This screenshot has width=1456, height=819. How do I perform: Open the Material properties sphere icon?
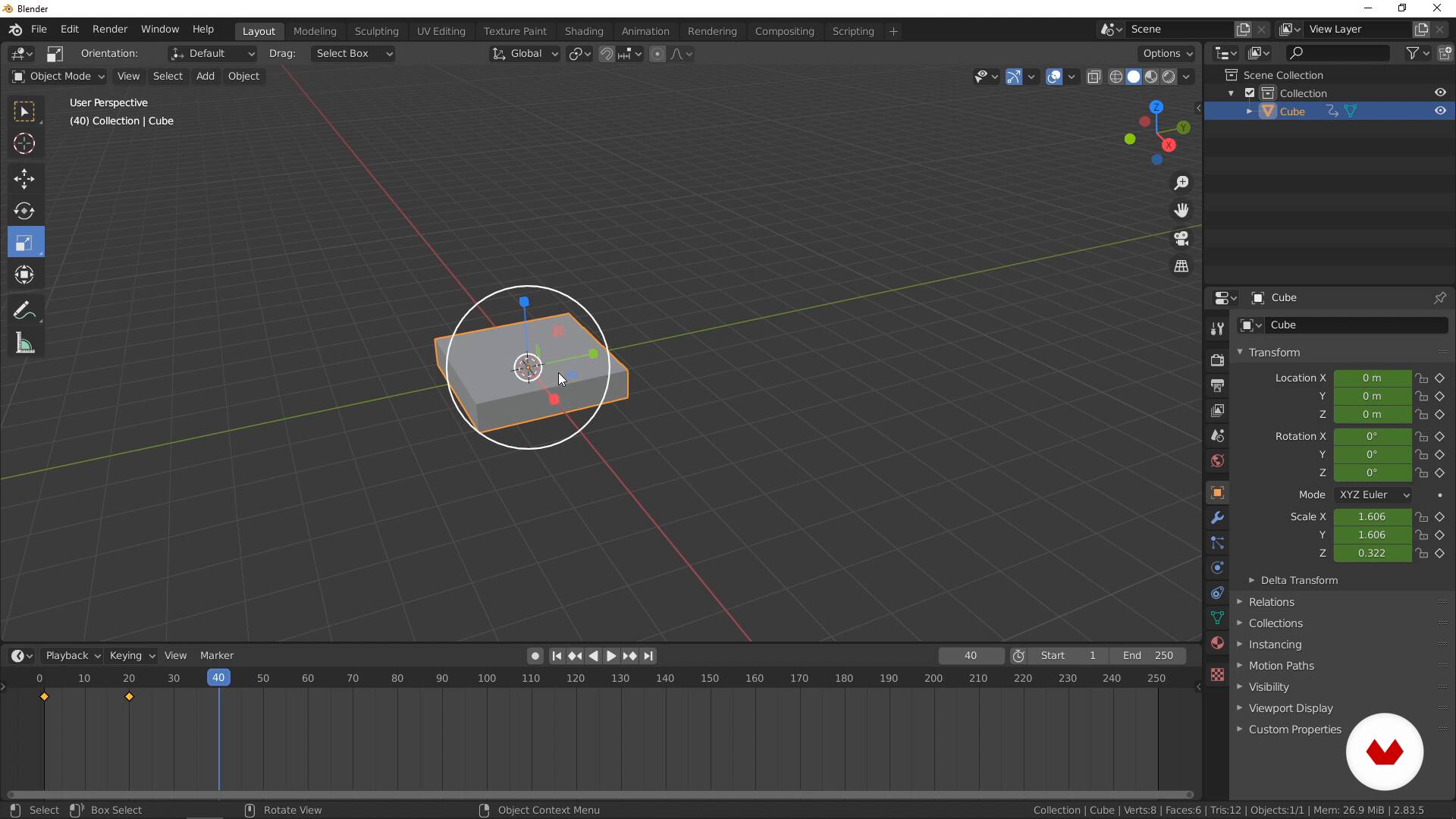[1217, 643]
